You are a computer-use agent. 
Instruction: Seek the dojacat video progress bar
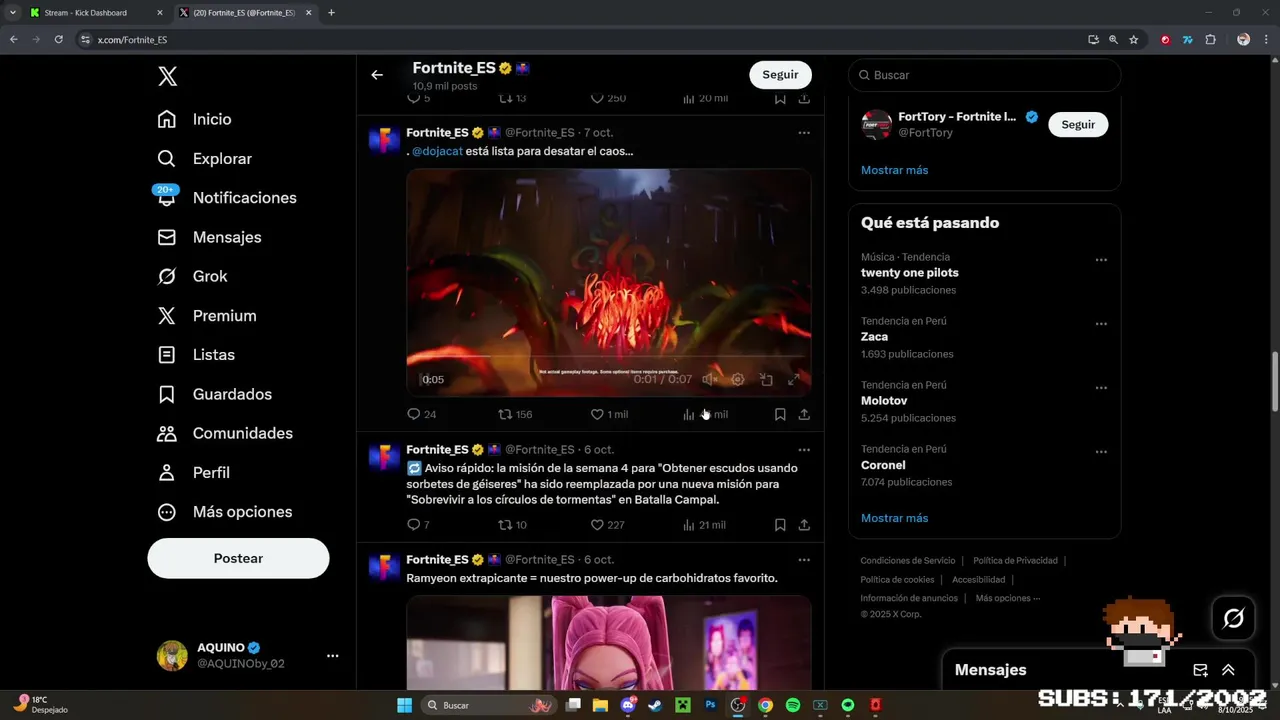coord(609,357)
